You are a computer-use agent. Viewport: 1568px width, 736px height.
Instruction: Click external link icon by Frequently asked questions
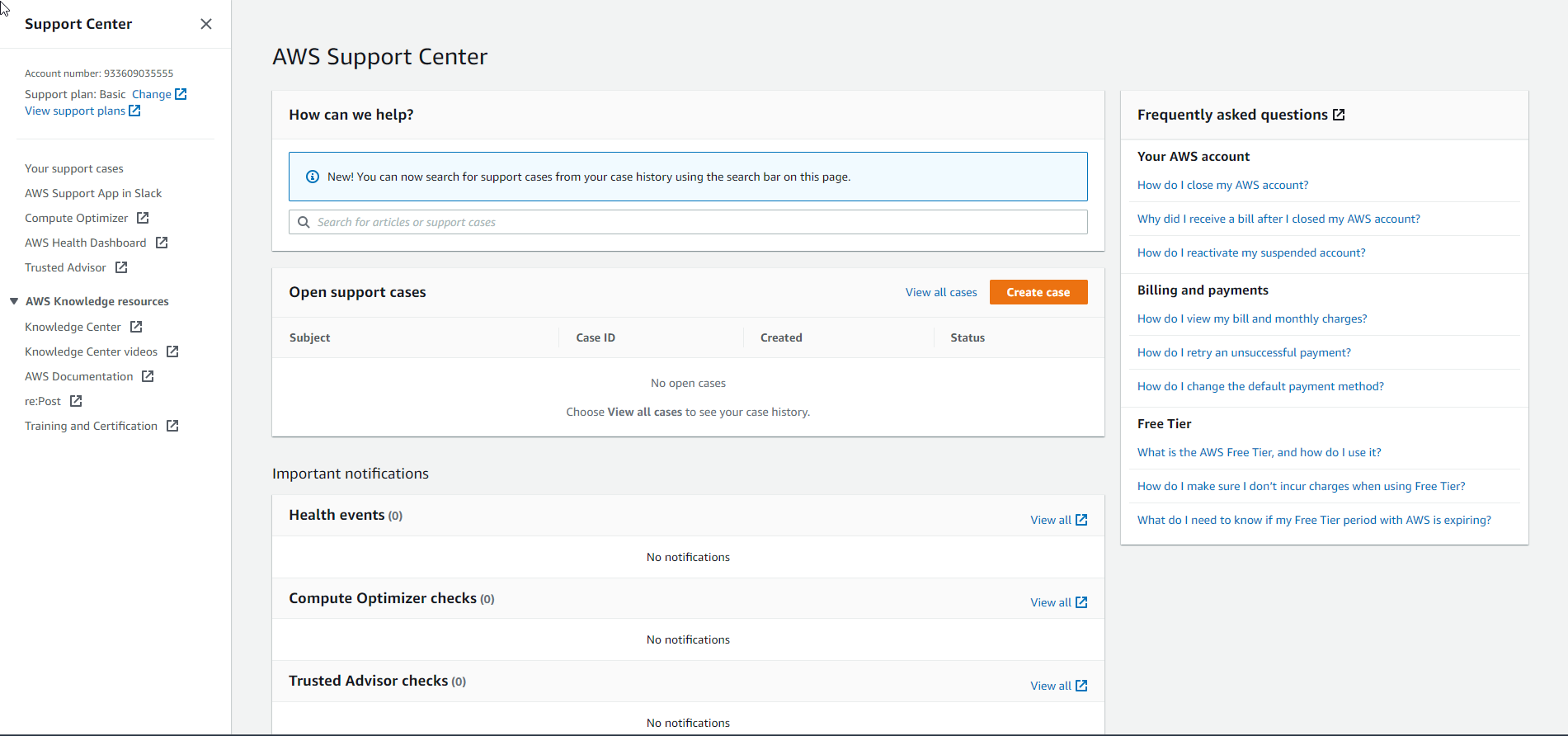(x=1339, y=115)
